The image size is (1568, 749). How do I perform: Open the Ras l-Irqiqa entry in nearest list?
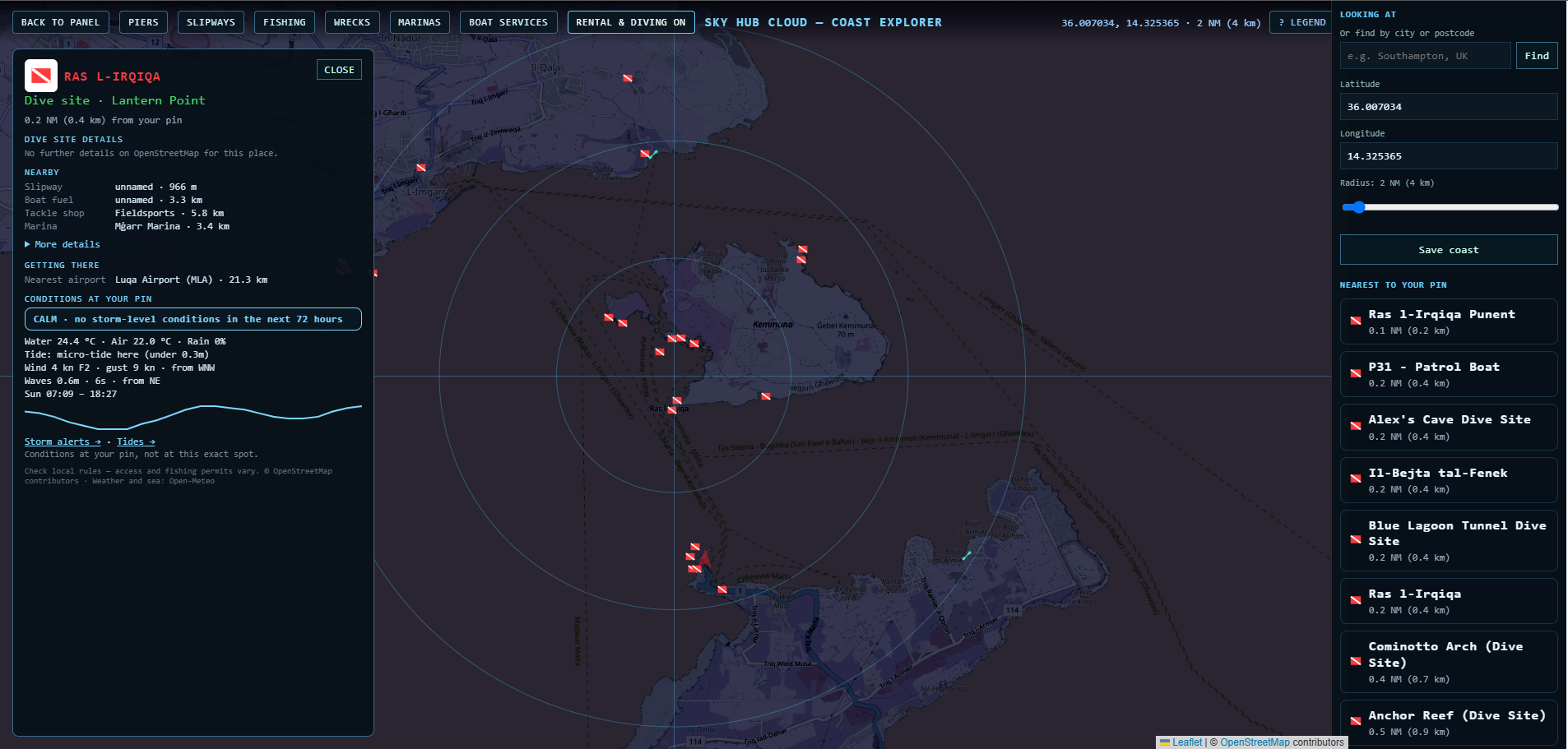1448,601
